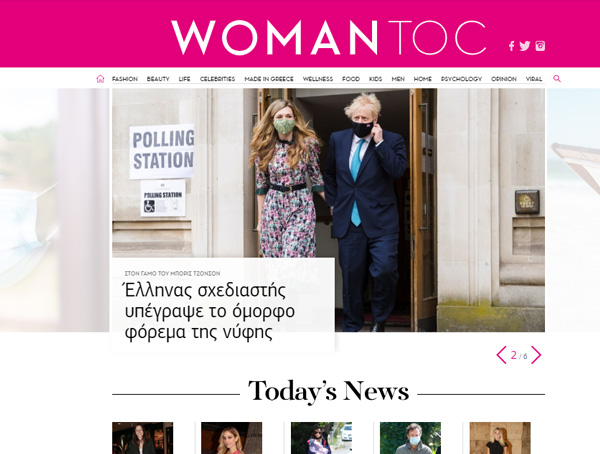600x454 pixels.
Task: Go to Wellness section
Action: pyautogui.click(x=318, y=79)
